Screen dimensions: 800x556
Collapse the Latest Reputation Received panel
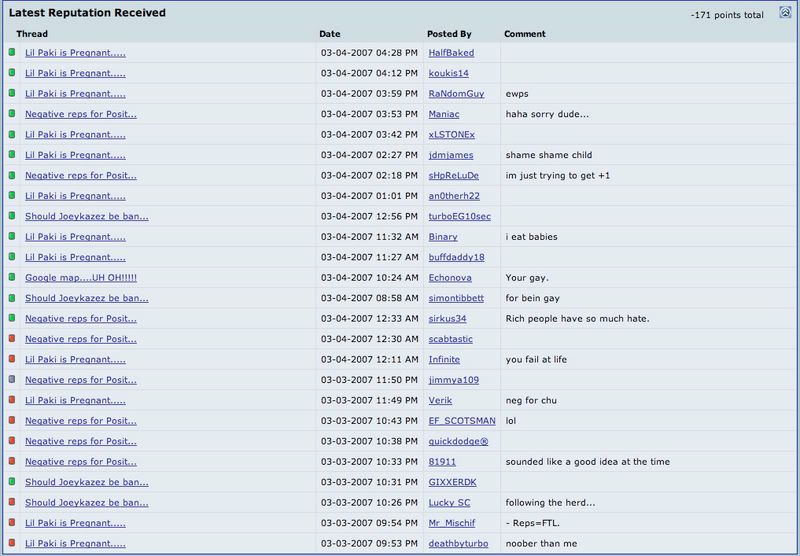tap(784, 15)
